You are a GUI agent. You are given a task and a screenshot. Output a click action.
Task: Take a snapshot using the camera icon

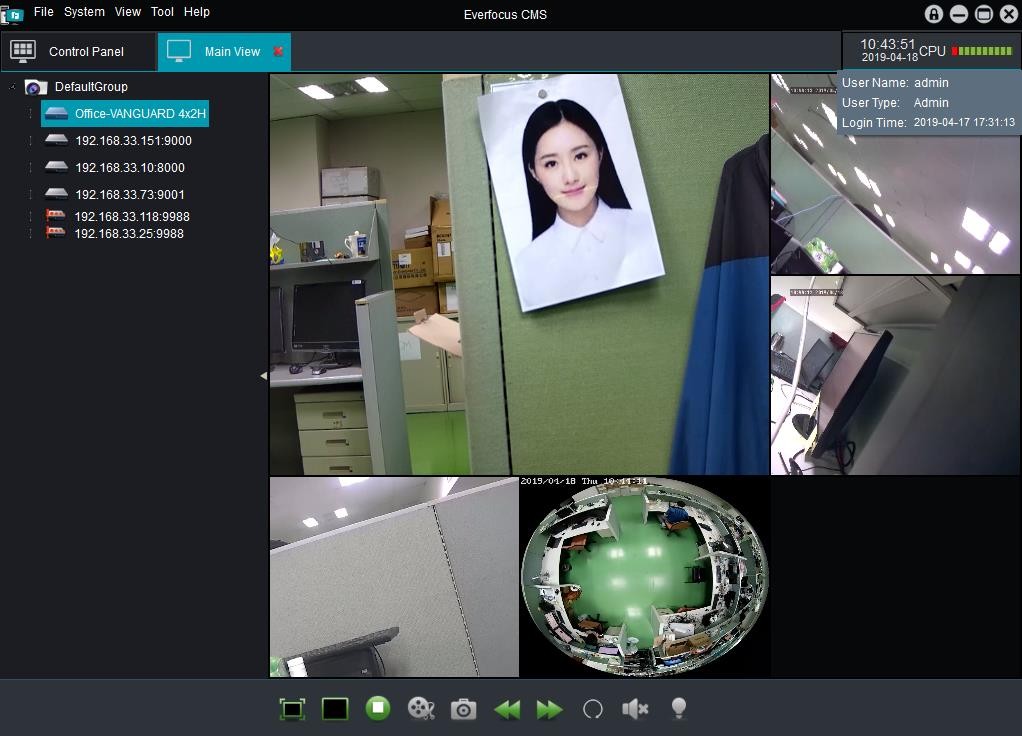coord(464,709)
